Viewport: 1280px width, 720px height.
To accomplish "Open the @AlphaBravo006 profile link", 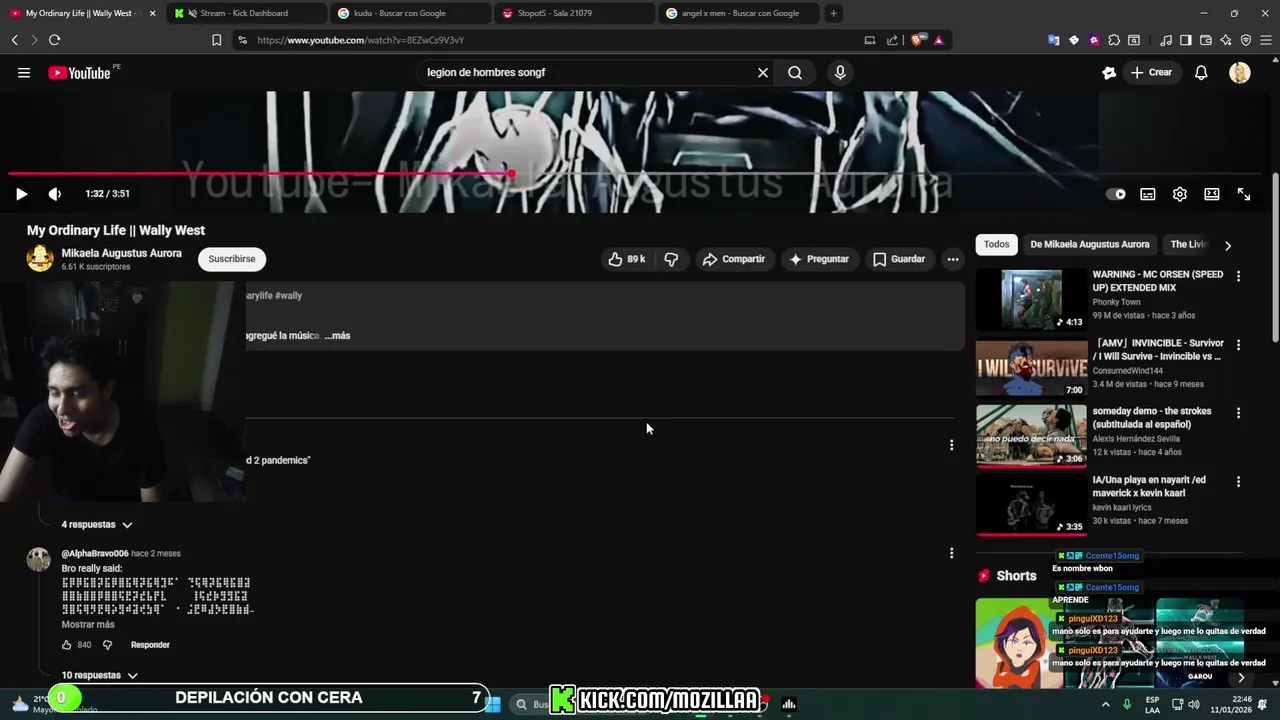I will click(x=95, y=554).
